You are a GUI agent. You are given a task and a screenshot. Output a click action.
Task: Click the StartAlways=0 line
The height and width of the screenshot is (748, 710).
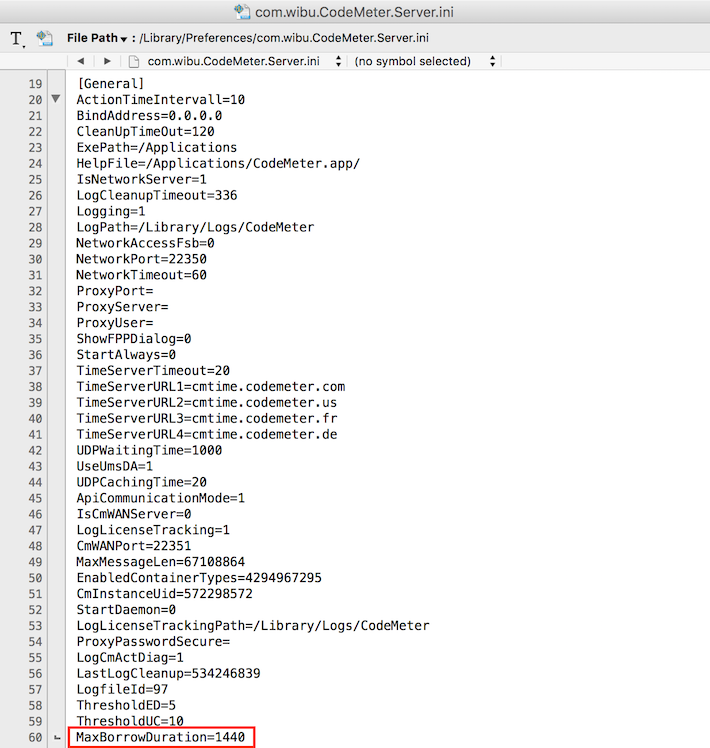click(x=126, y=355)
